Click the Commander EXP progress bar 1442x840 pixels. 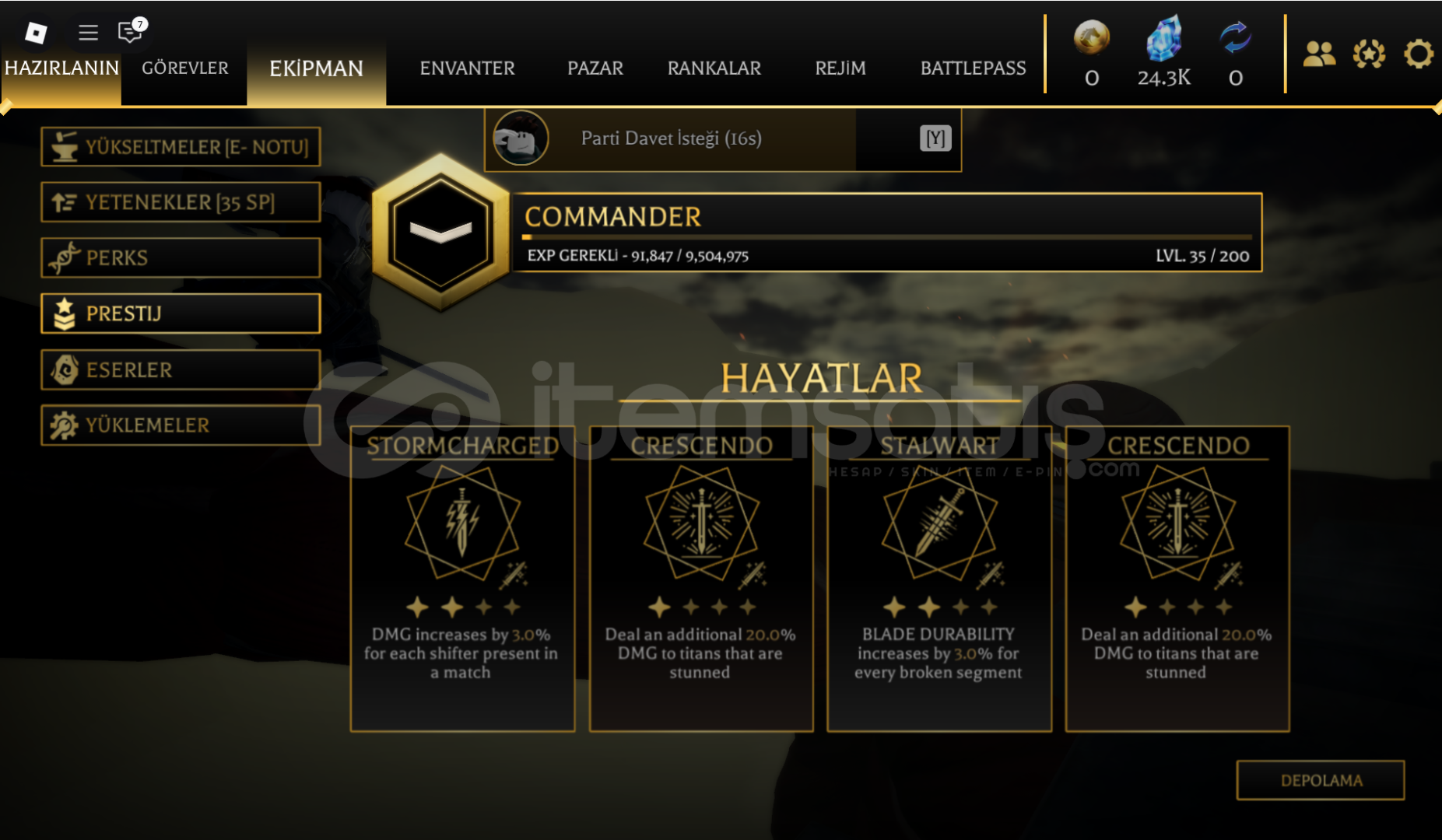tap(887, 236)
